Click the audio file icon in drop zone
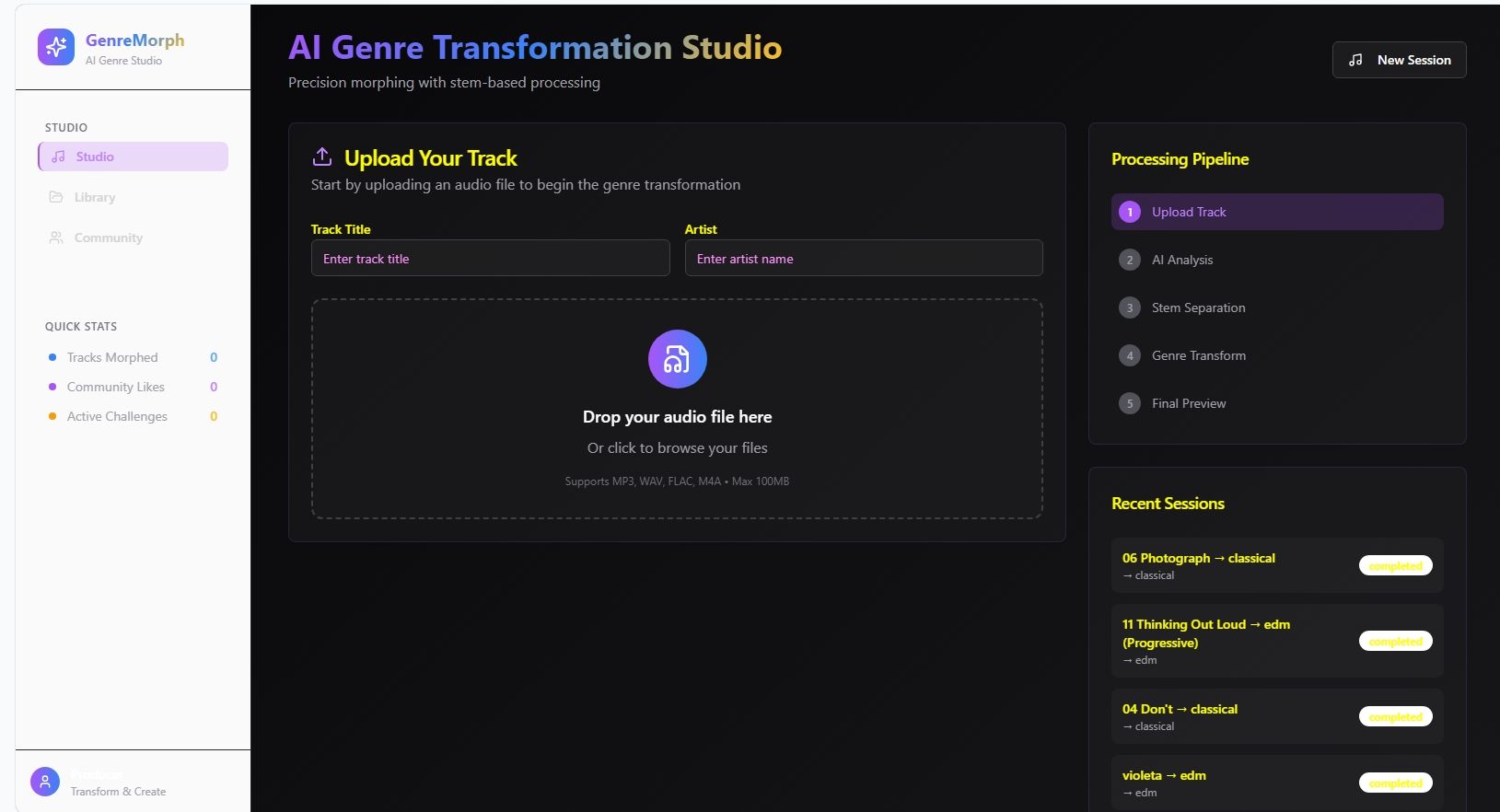1500x812 pixels. tap(677, 359)
